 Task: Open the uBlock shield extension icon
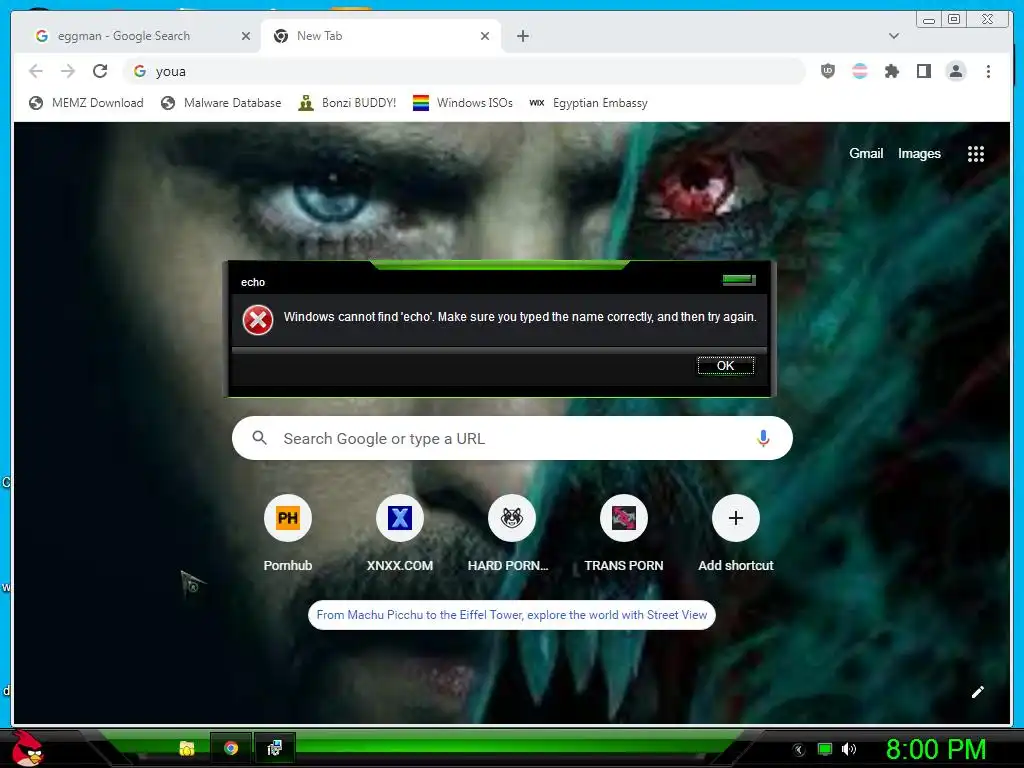[x=827, y=71]
